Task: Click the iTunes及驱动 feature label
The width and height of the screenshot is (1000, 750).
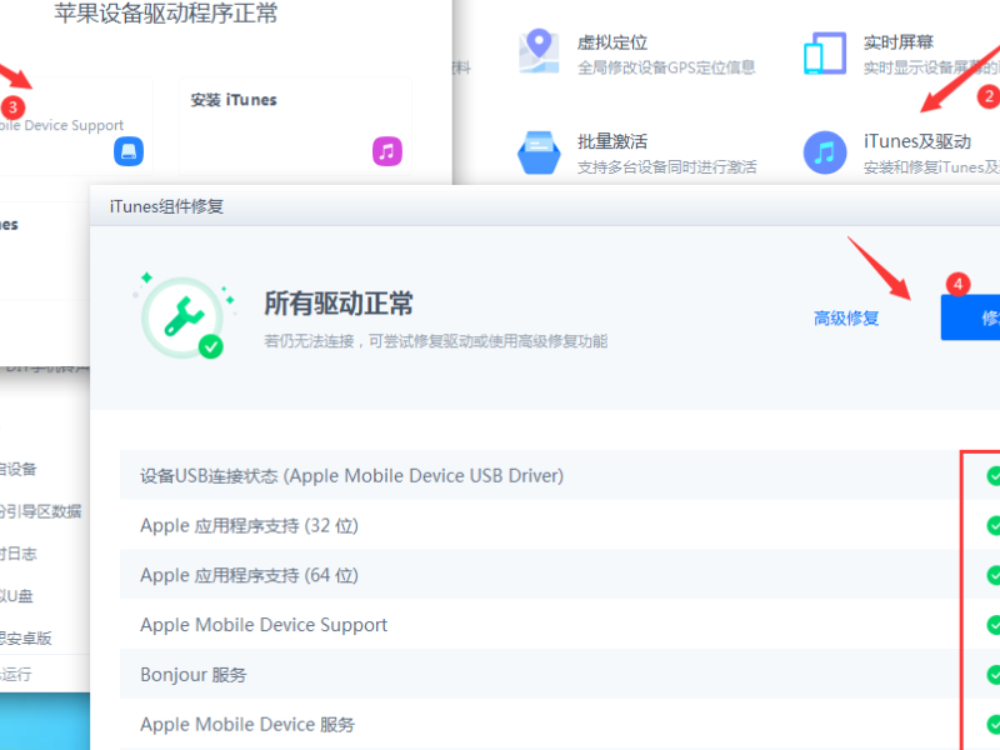Action: click(917, 142)
